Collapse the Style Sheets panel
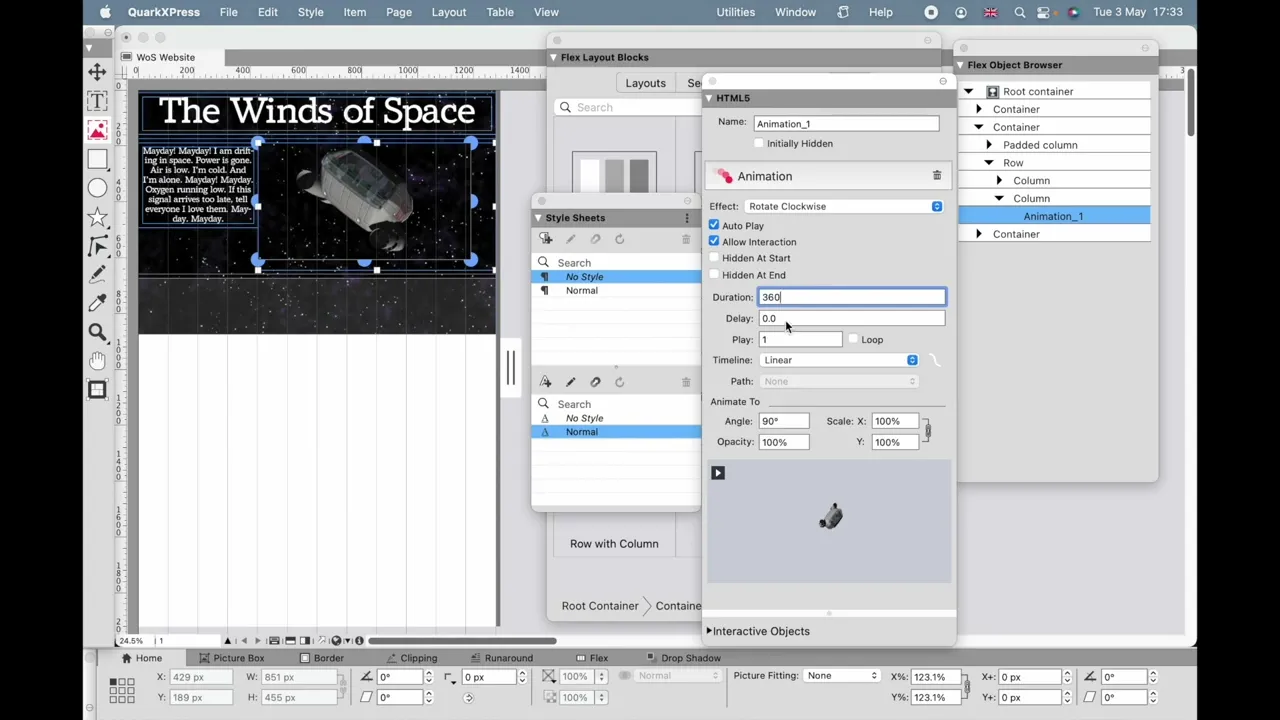 point(538,218)
